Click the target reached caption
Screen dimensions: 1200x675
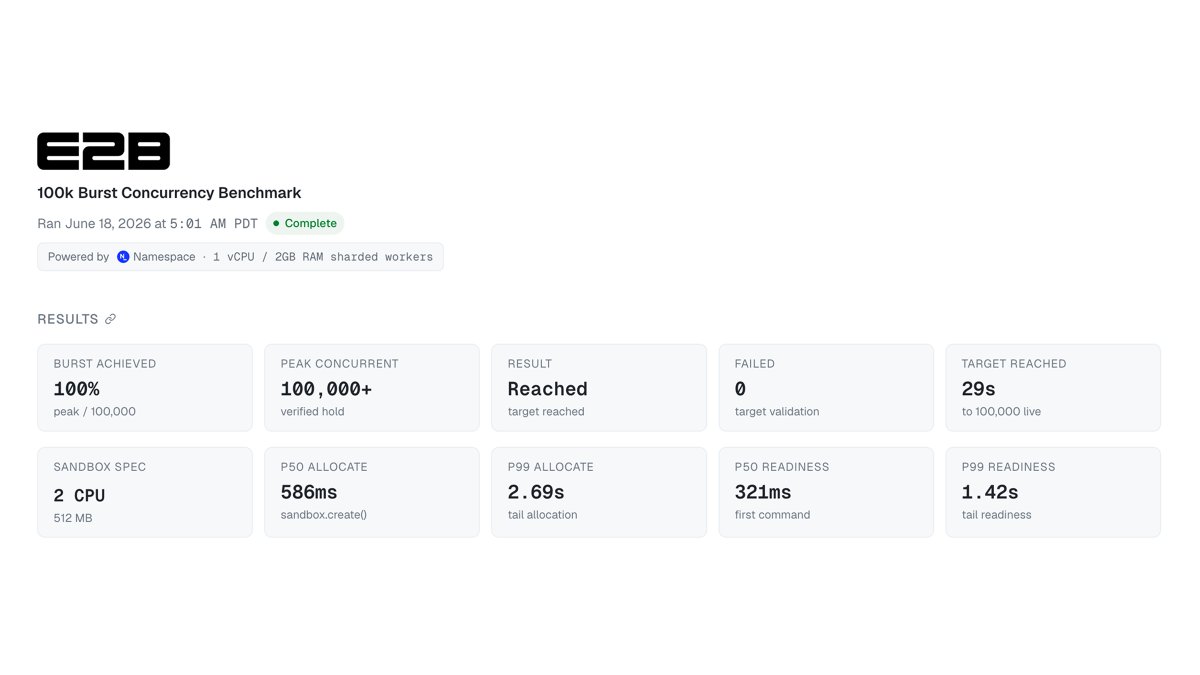(546, 412)
